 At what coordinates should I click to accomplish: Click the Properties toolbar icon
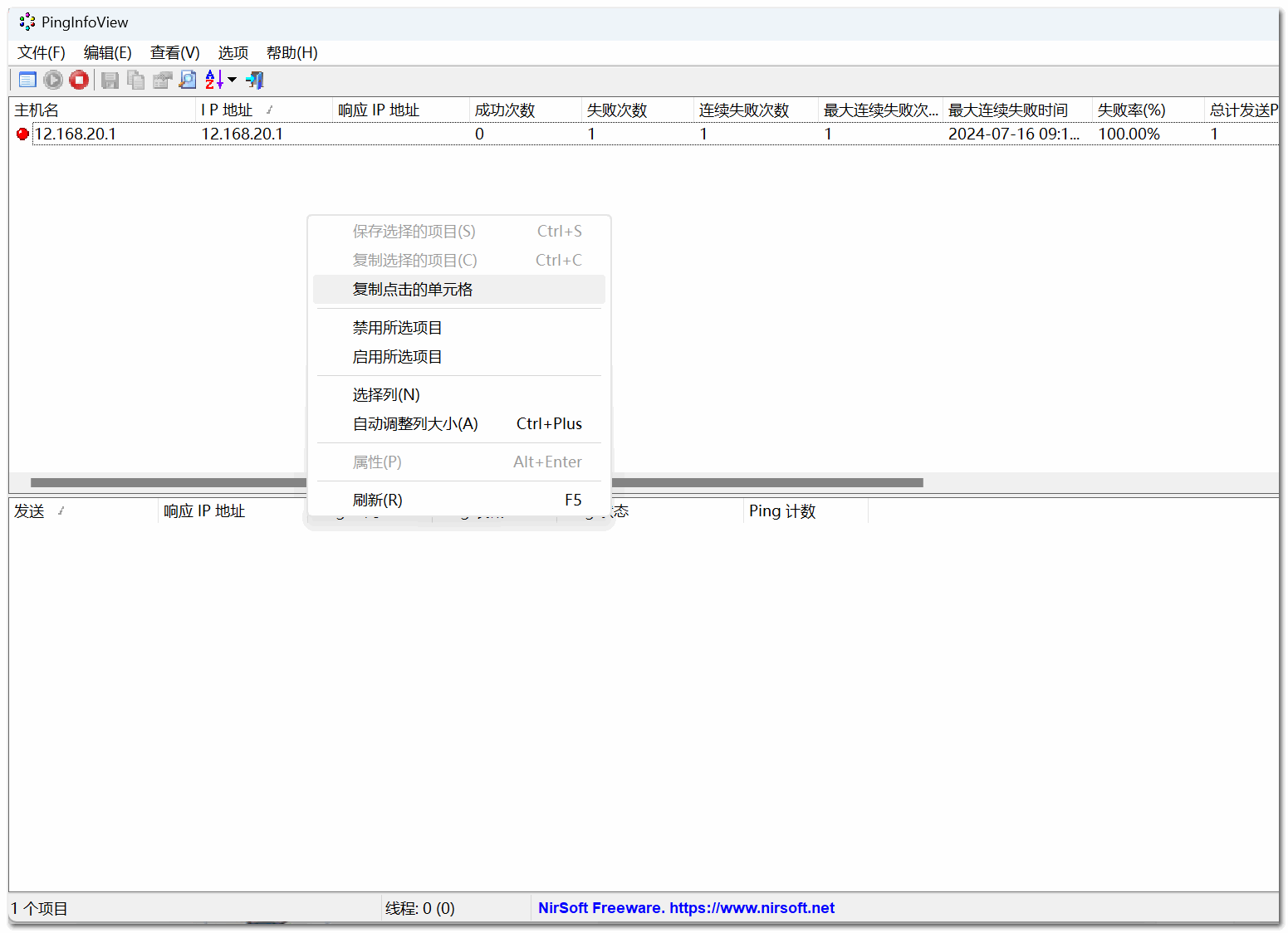pyautogui.click(x=162, y=80)
